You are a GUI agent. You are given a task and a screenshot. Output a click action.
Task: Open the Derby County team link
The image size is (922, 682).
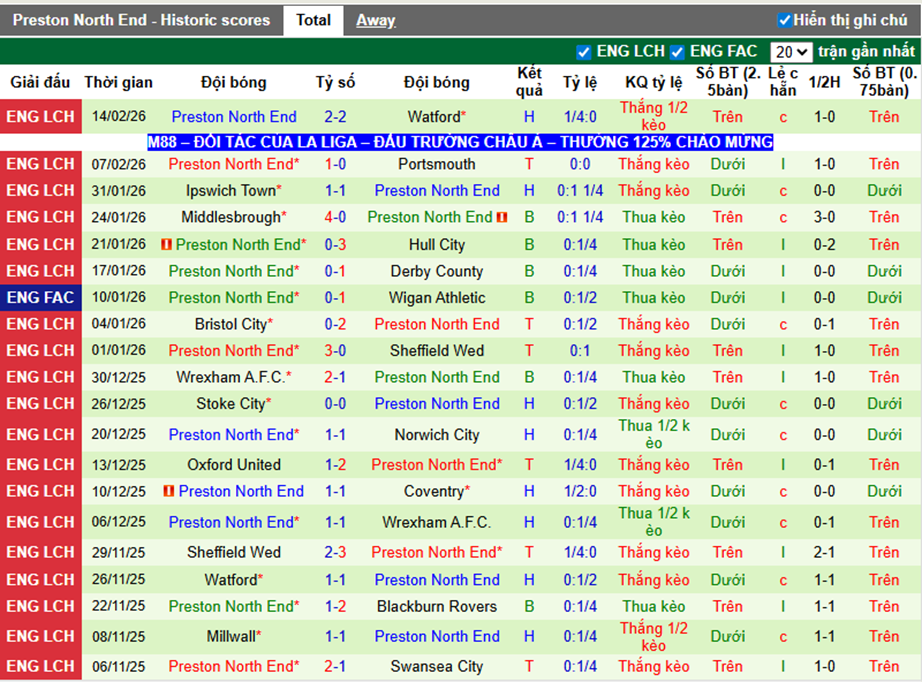click(x=437, y=271)
